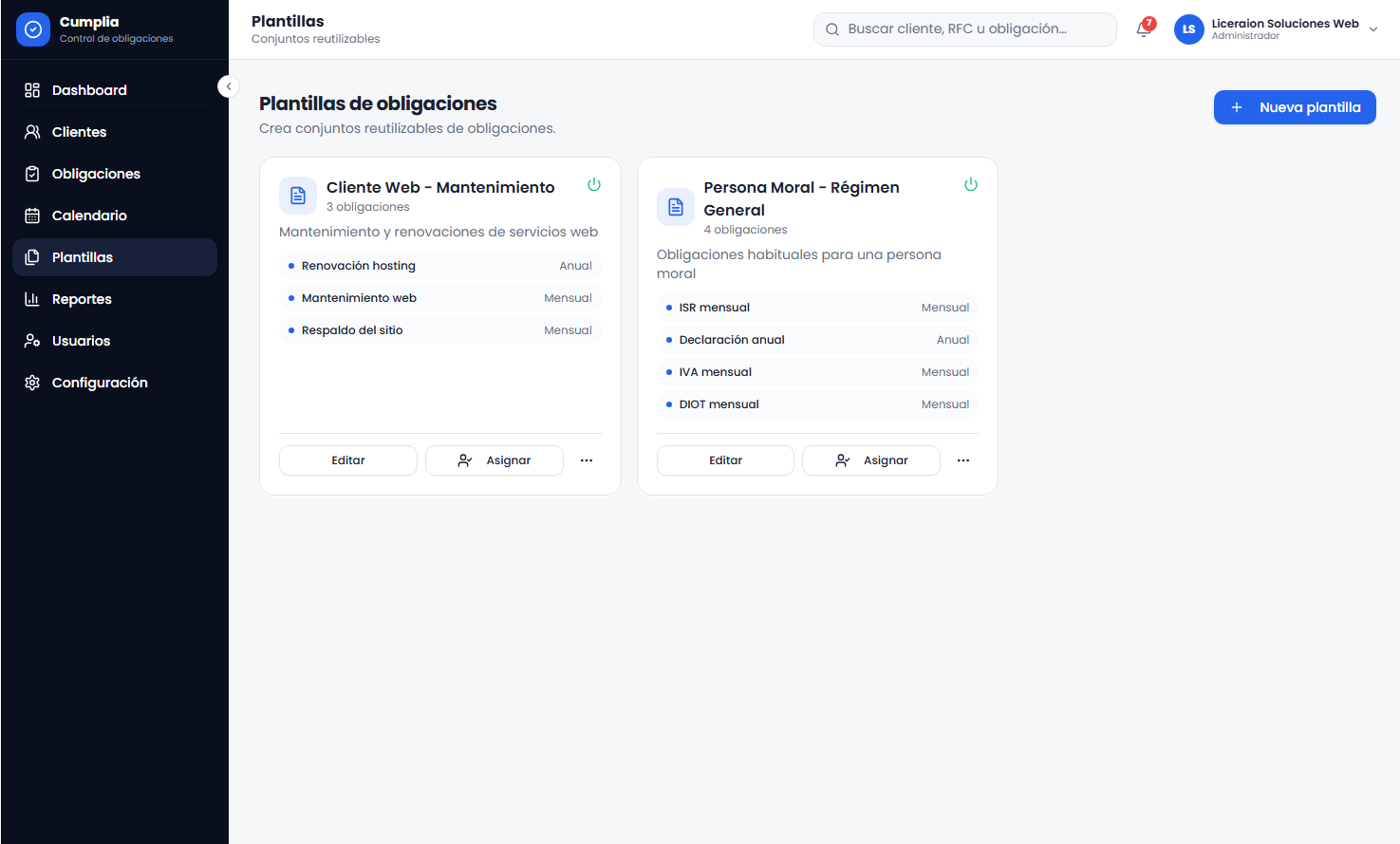Navigate to Obligaciones
The height and width of the screenshot is (844, 1400).
115,174
